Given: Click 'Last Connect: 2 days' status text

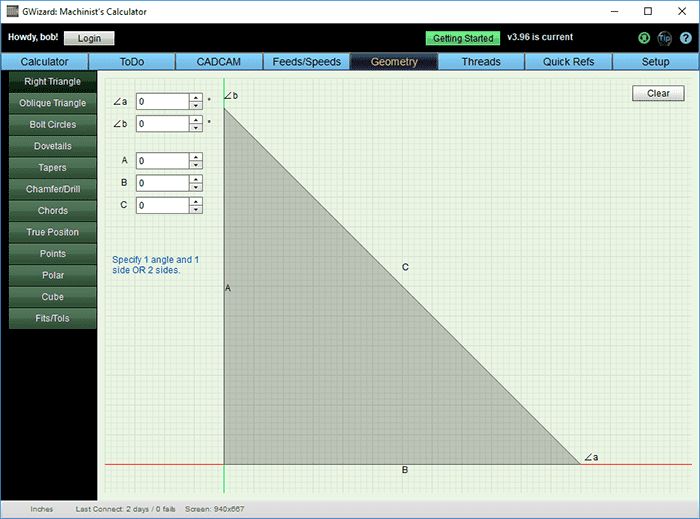Looking at the screenshot, I should (125, 509).
